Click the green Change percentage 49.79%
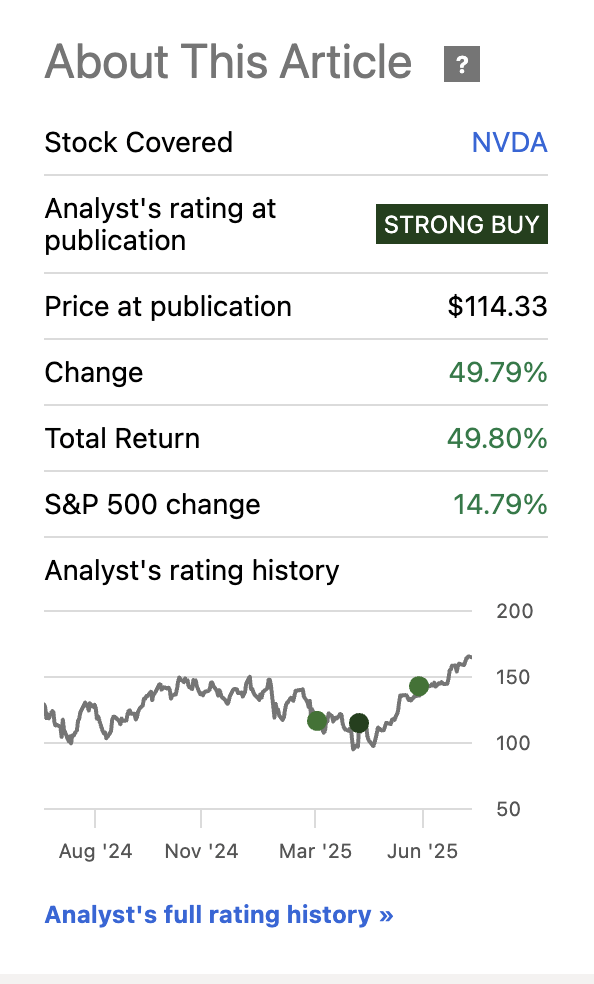594x984 pixels. pyautogui.click(x=501, y=372)
